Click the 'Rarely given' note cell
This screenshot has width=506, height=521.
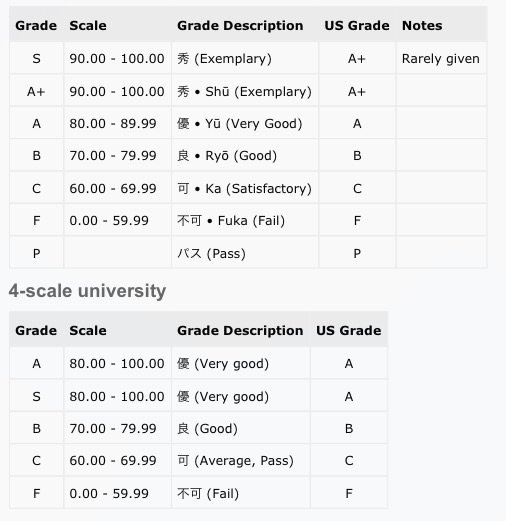[x=441, y=59]
